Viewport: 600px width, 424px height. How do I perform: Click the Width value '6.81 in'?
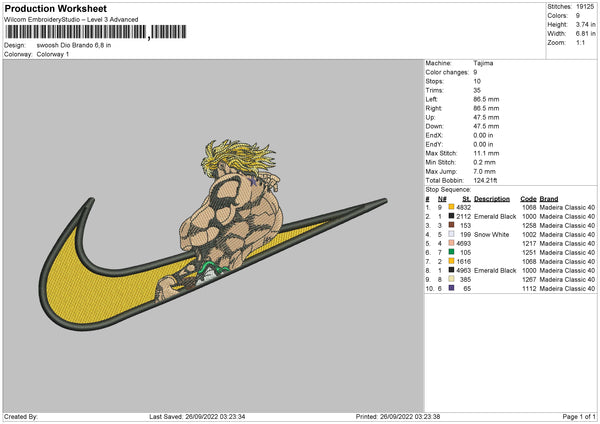click(x=585, y=34)
